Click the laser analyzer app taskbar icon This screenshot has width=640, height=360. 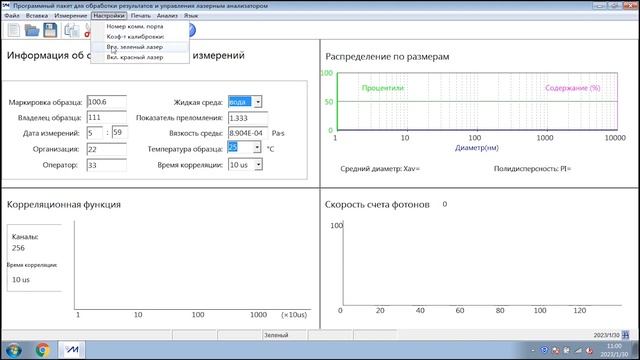point(72,350)
